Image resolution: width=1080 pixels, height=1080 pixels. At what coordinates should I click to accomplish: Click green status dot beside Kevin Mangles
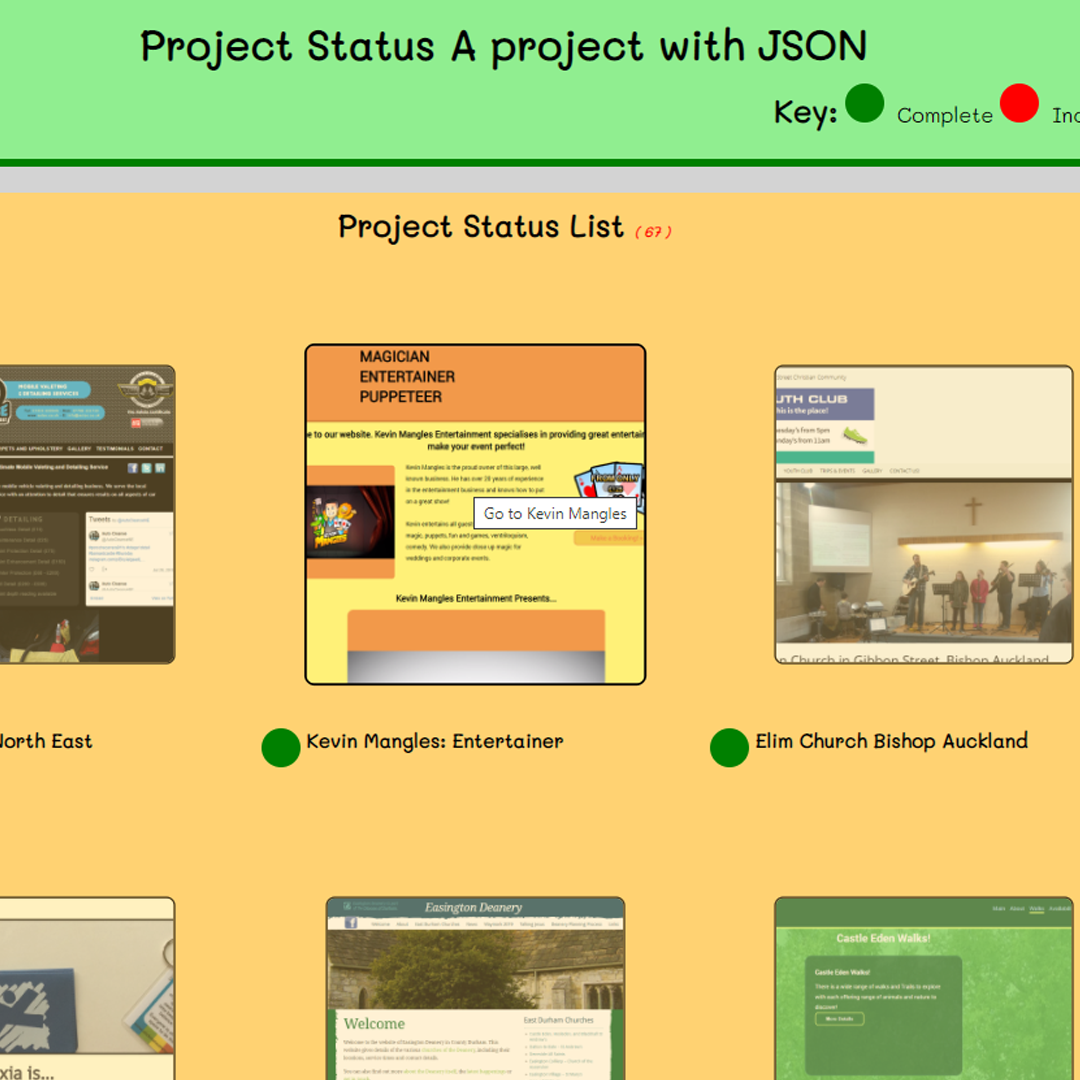coord(281,747)
